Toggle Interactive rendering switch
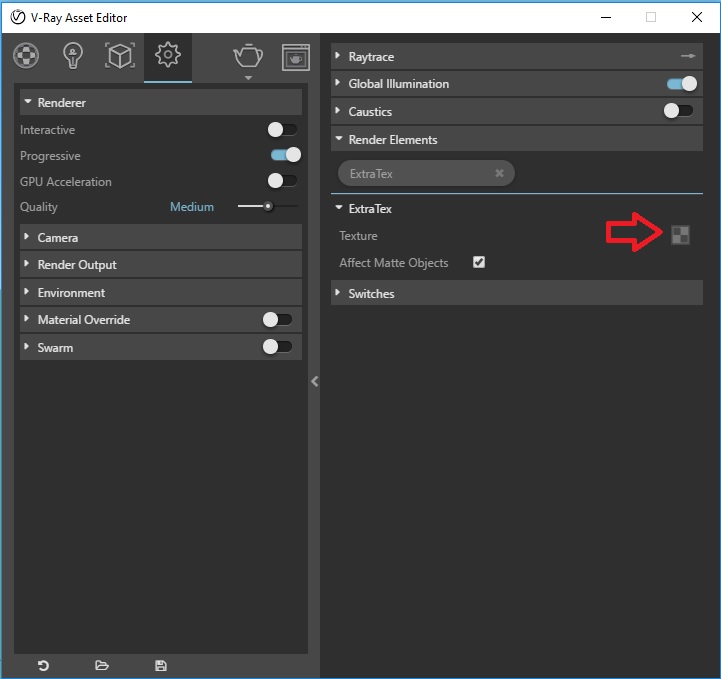The height and width of the screenshot is (679, 721). (x=282, y=130)
